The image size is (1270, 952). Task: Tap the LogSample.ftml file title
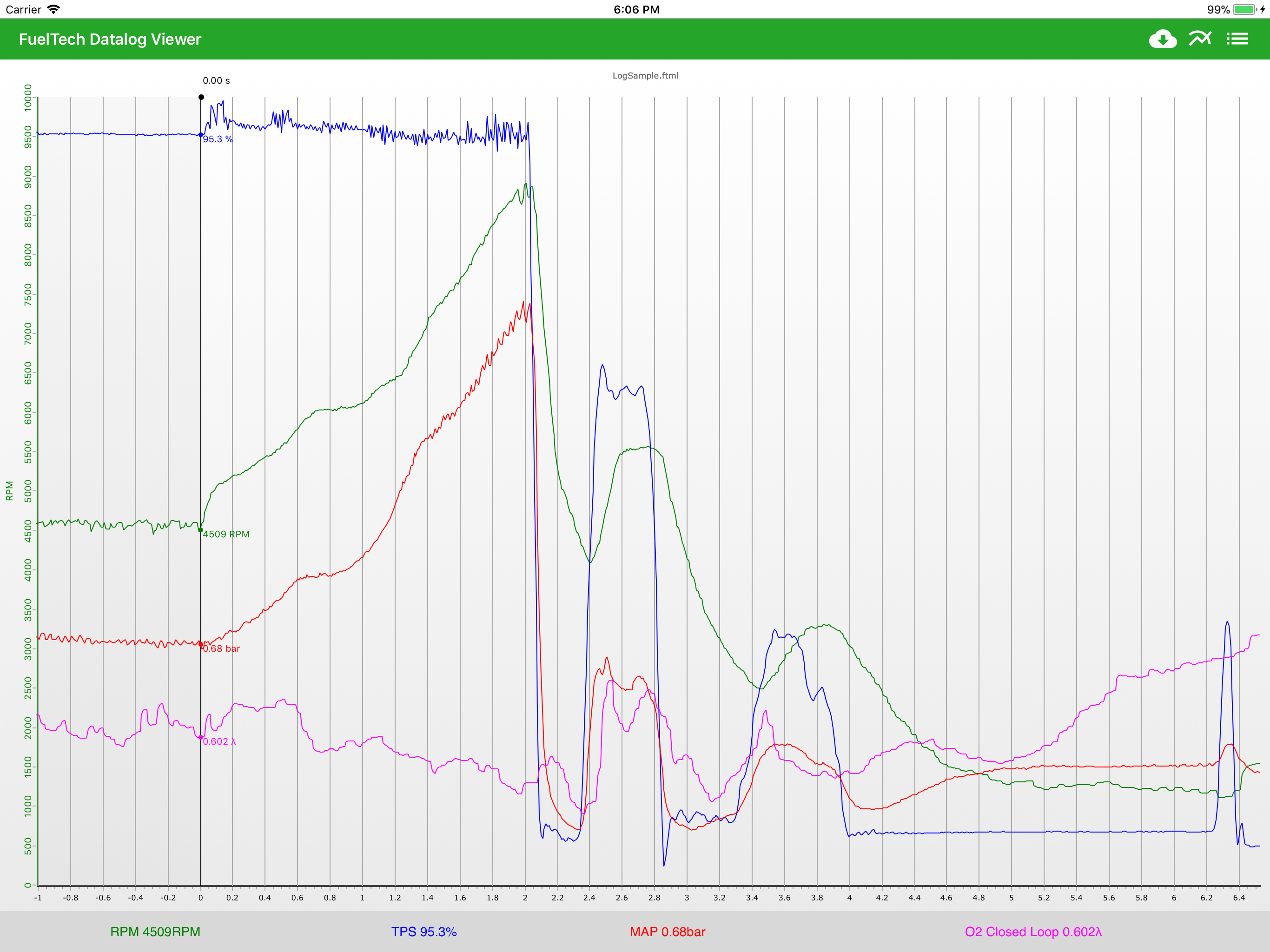(645, 75)
